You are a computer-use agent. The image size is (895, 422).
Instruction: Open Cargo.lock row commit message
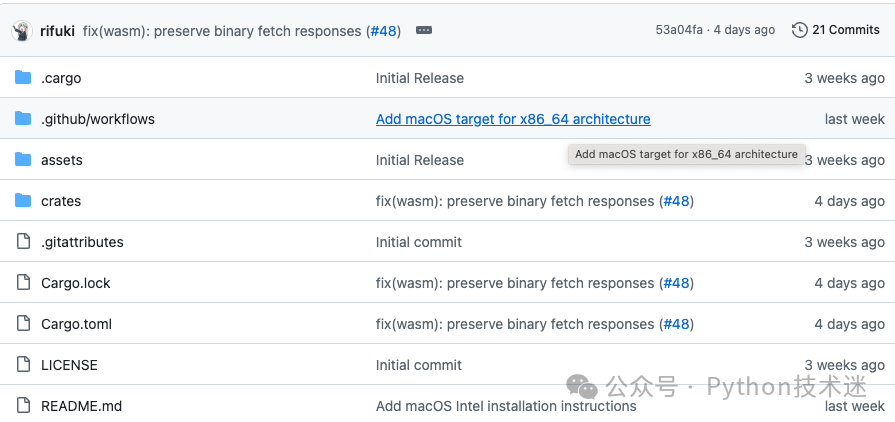(x=515, y=283)
